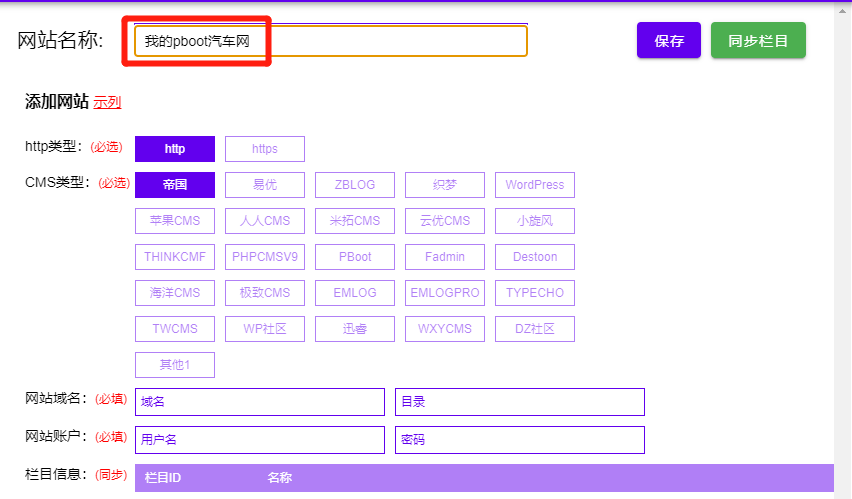Choose WP社区 CMS type
Image resolution: width=852 pixels, height=499 pixels.
[265, 329]
